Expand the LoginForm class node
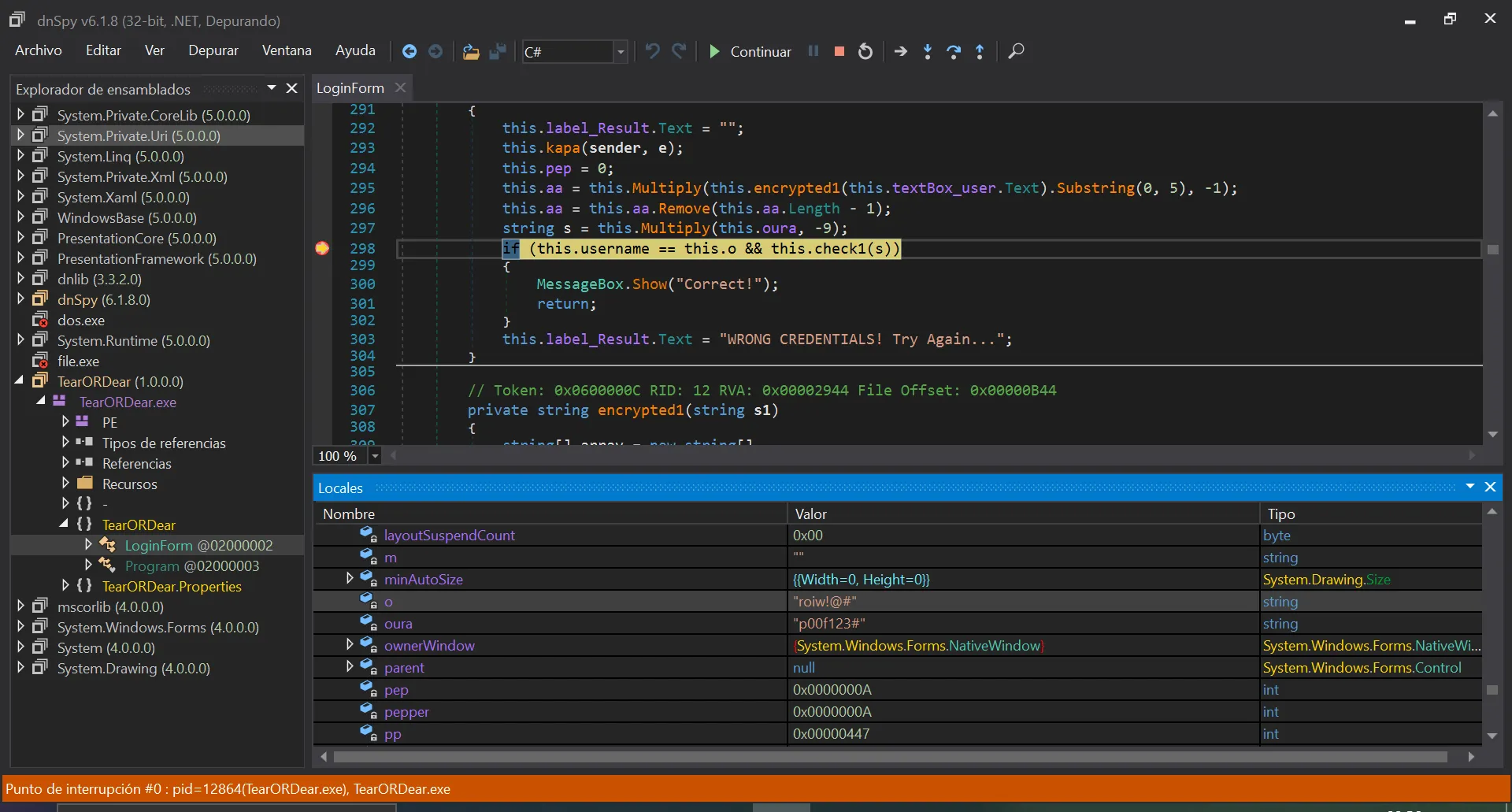The image size is (1512, 812). [88, 545]
